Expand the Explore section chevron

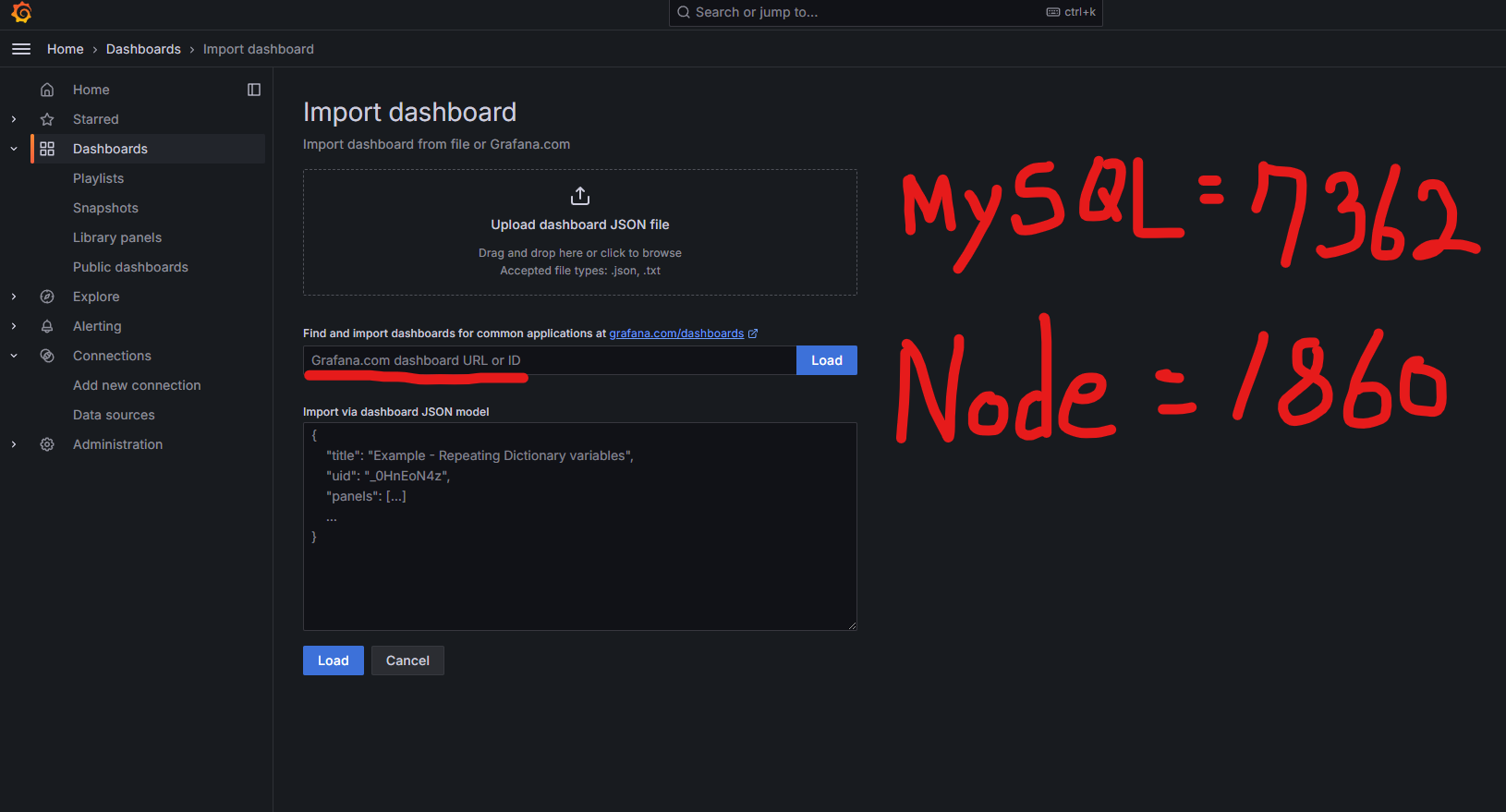pyautogui.click(x=14, y=297)
